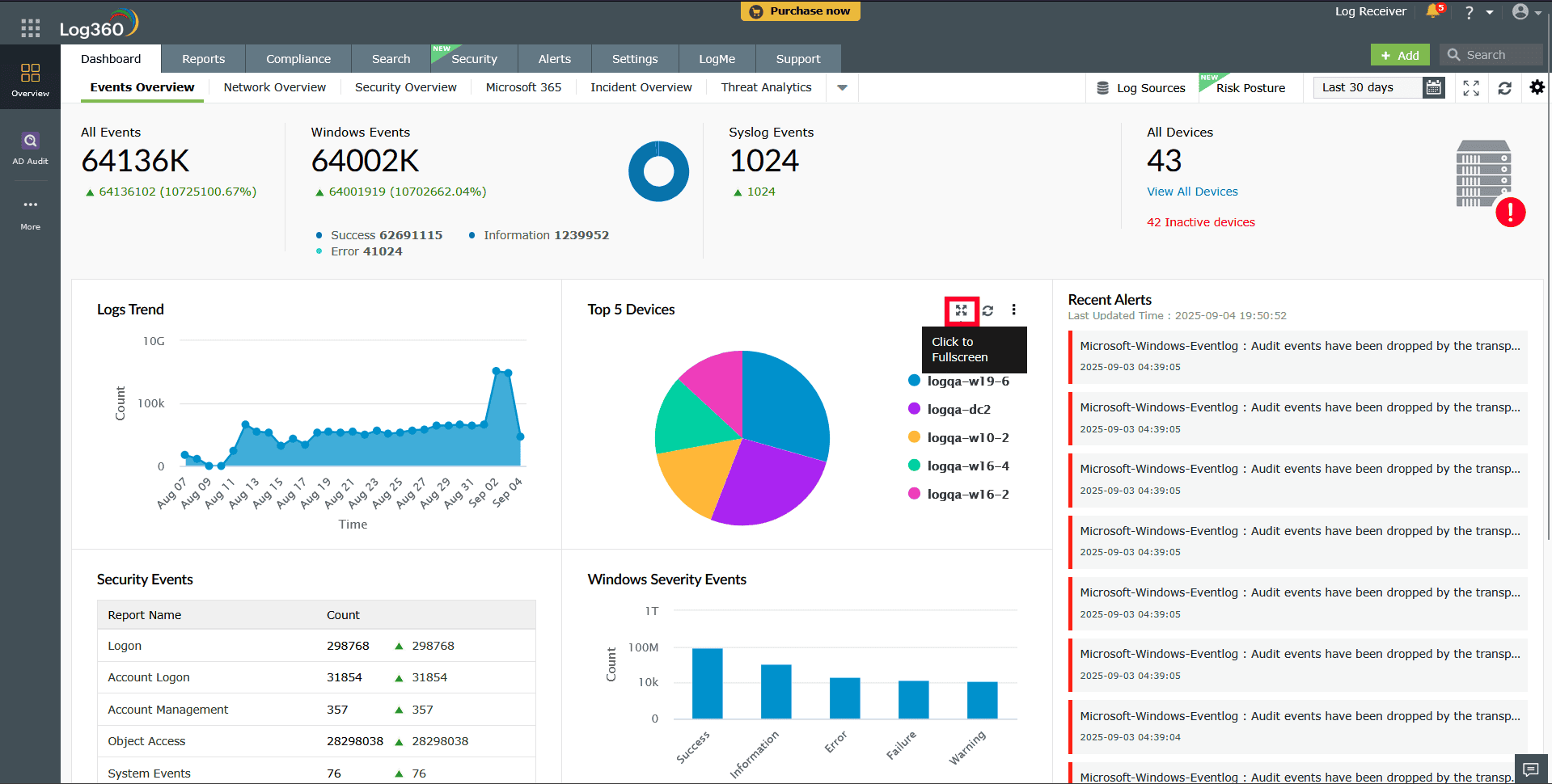Viewport: 1552px width, 784px height.
Task: Open the Risk Posture view
Action: click(x=1250, y=88)
